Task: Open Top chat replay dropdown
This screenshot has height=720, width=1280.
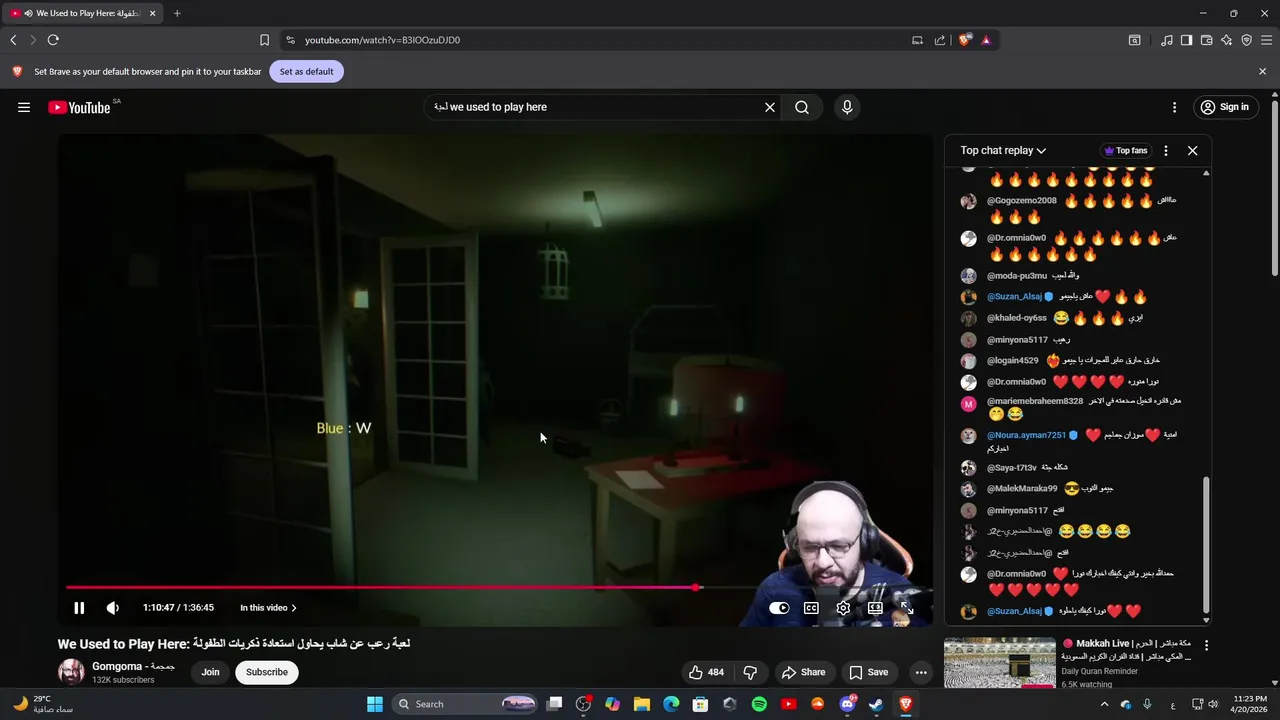Action: (x=1003, y=150)
